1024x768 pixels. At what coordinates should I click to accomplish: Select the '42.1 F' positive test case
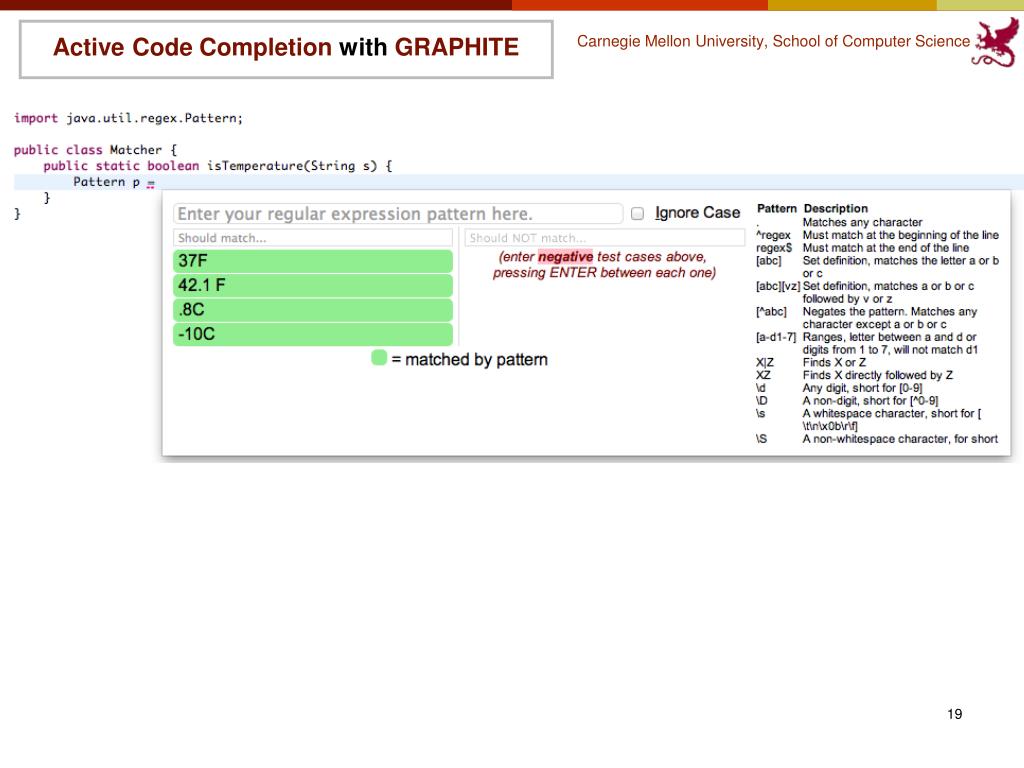point(313,285)
